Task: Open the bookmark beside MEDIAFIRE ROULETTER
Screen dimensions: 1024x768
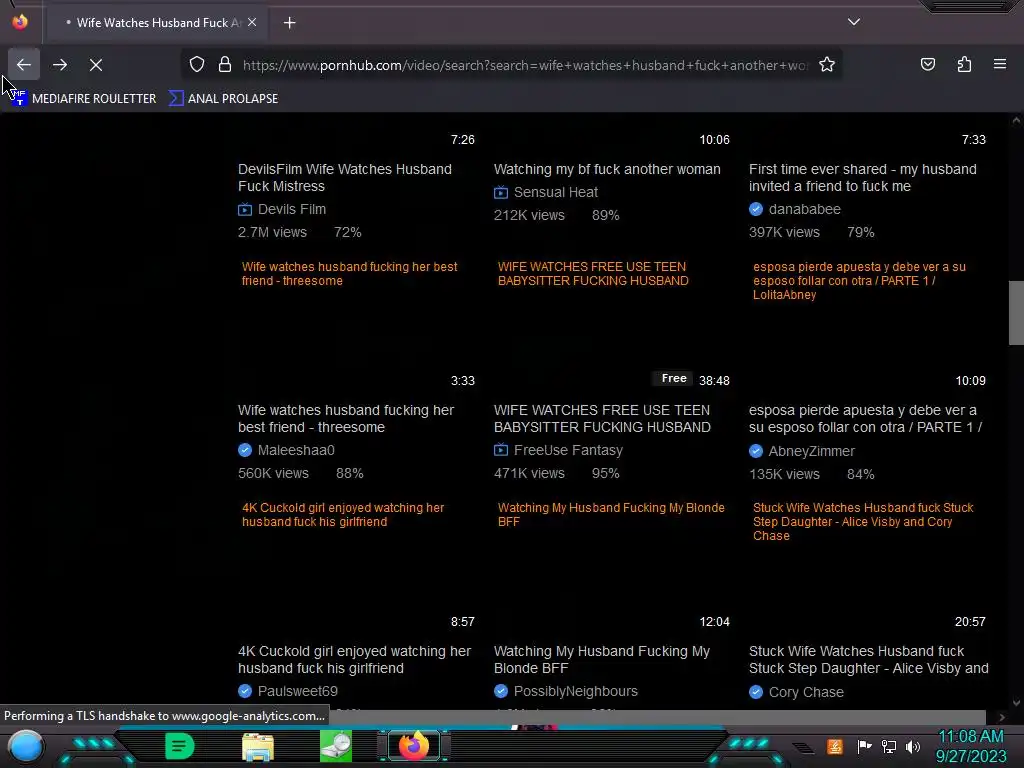Action: coord(223,99)
